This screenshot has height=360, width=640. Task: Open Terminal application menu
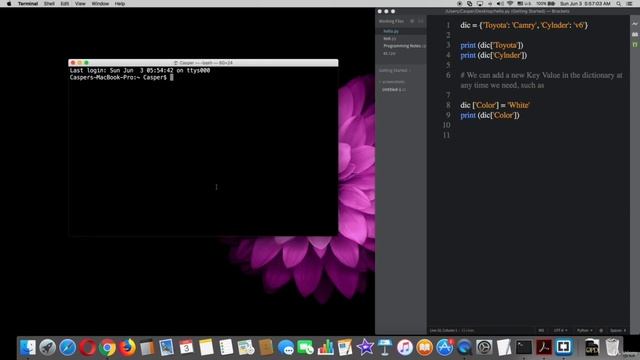(x=28, y=4)
